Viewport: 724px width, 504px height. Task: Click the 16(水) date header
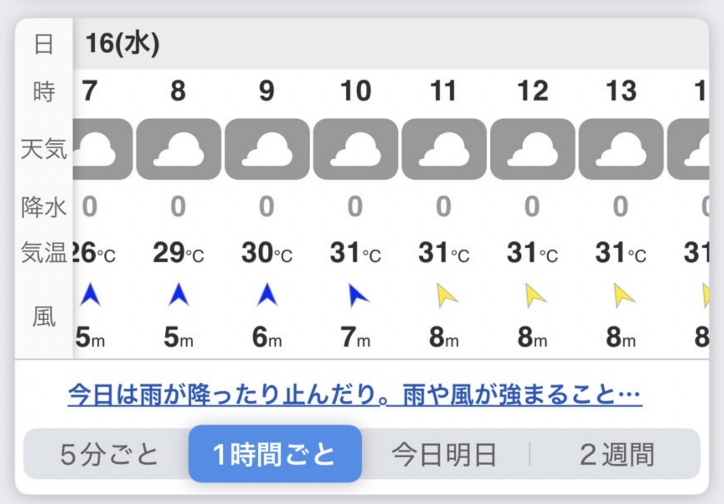122,44
